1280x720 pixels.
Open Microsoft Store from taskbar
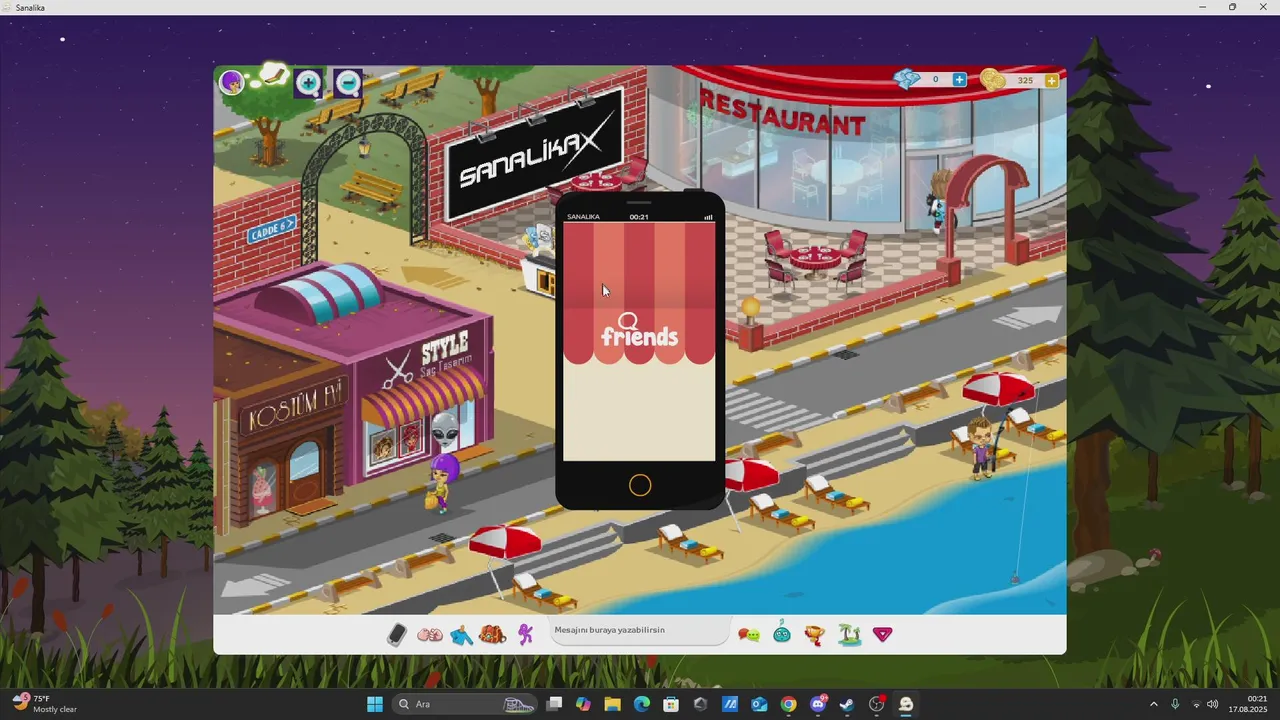tap(671, 704)
